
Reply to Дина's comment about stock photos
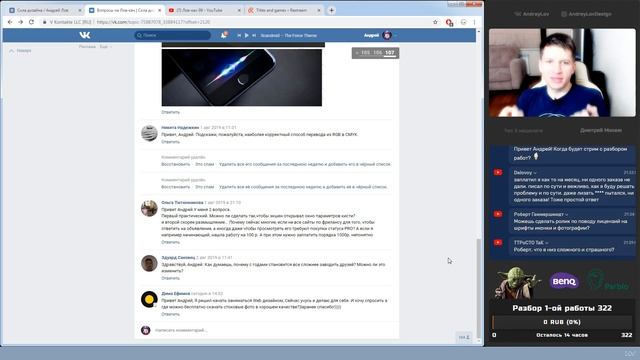point(170,314)
